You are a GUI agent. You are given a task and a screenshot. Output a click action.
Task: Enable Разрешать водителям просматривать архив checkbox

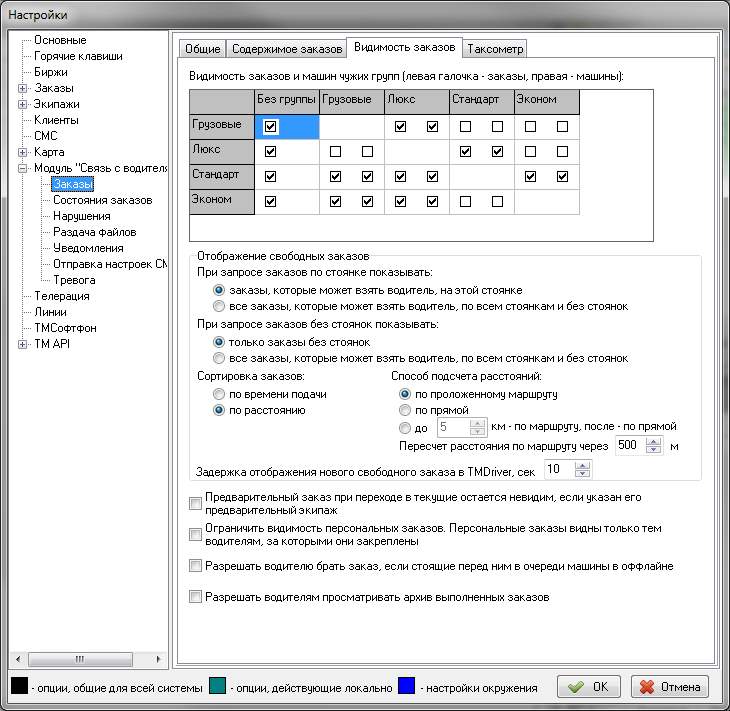pos(195,597)
